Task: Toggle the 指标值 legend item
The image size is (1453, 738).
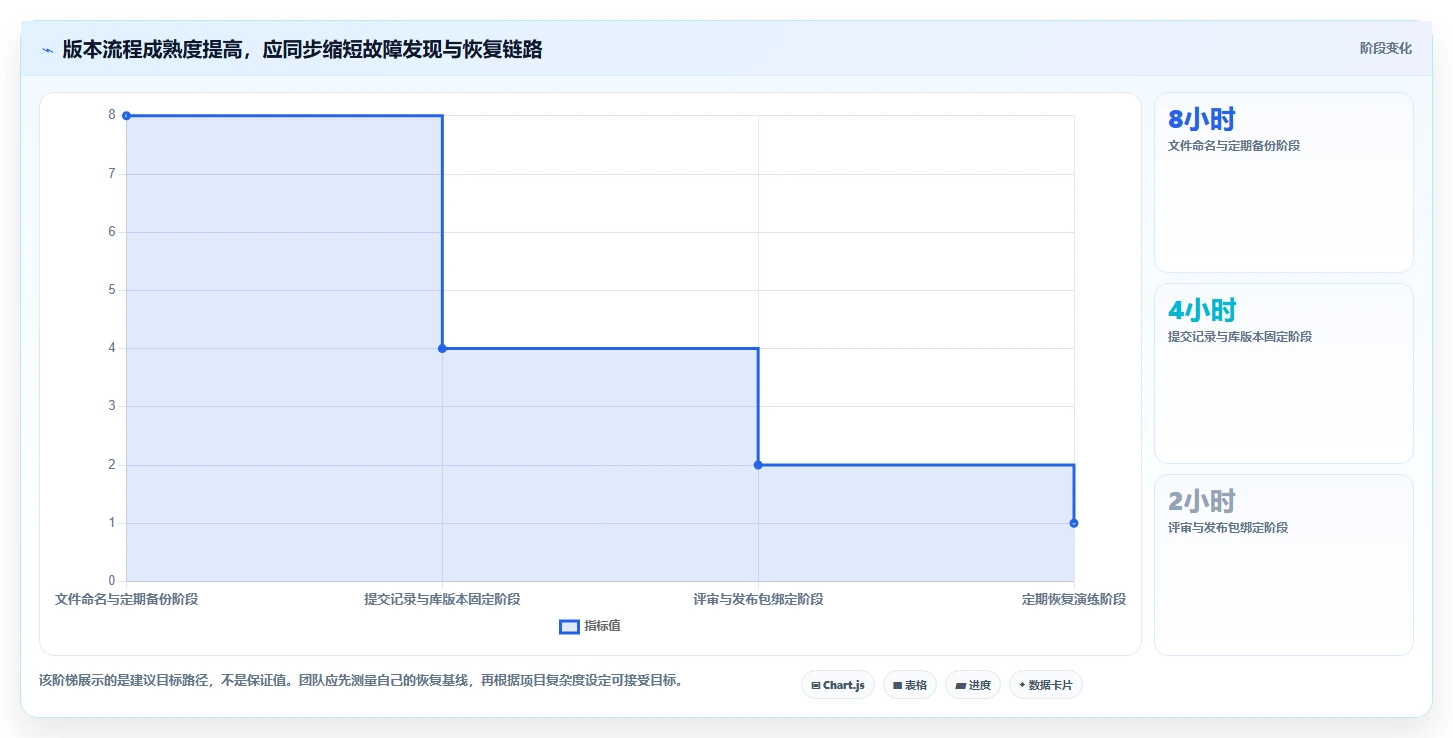Action: 590,626
